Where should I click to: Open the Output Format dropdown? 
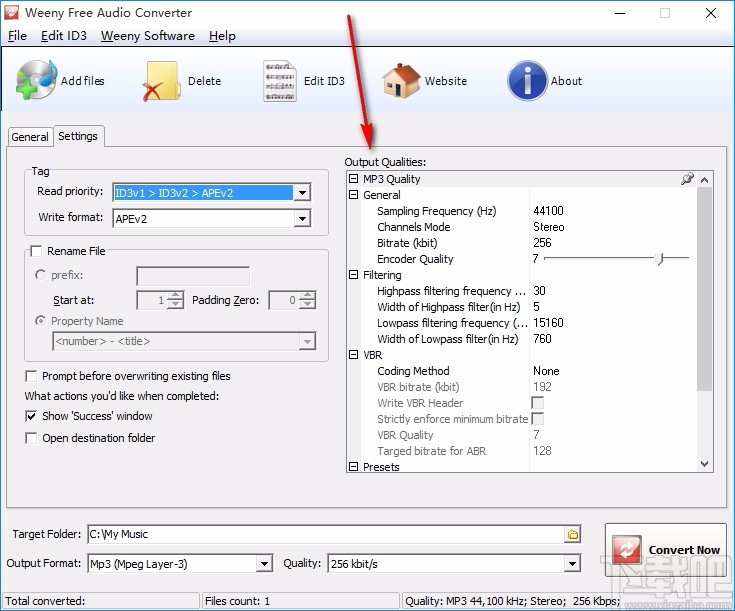(x=264, y=563)
